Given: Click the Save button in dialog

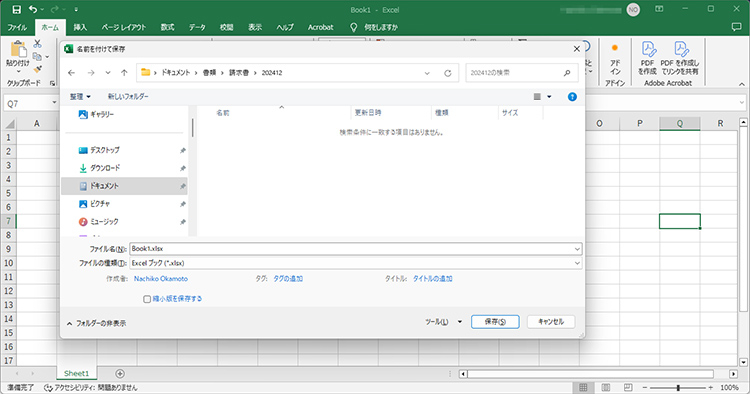Looking at the screenshot, I should tap(495, 322).
